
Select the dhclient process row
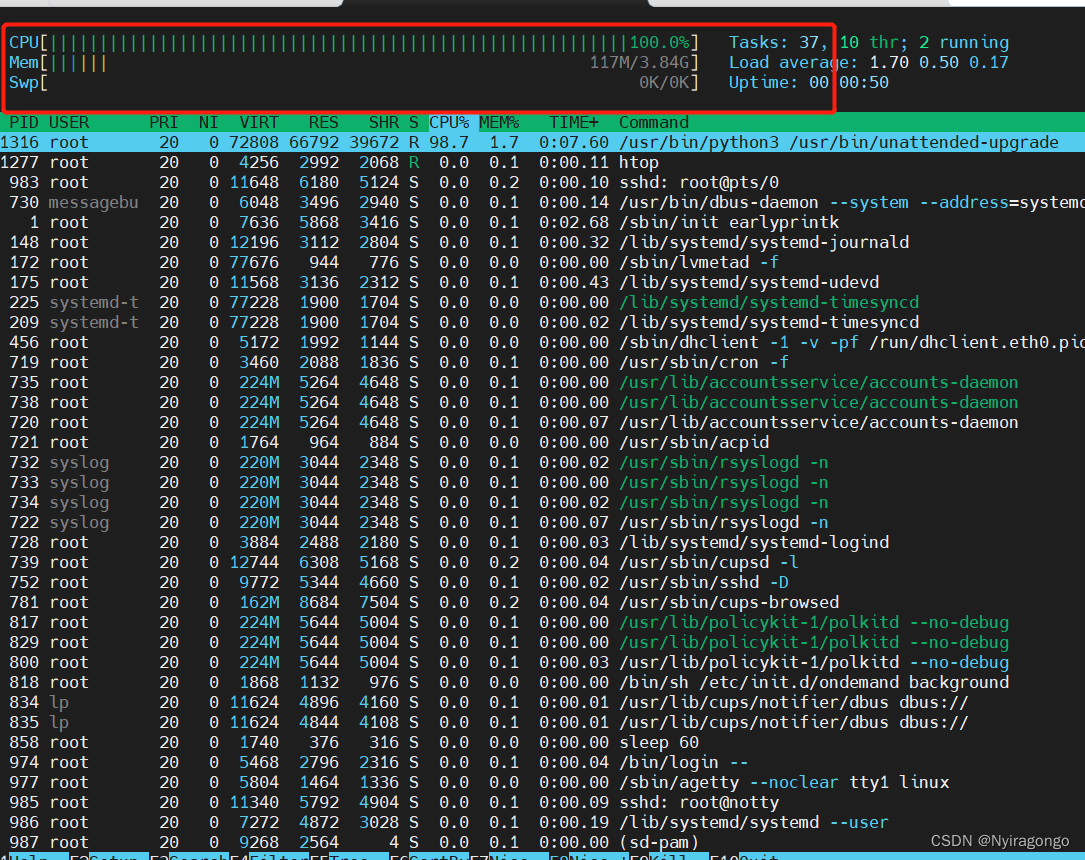point(542,342)
